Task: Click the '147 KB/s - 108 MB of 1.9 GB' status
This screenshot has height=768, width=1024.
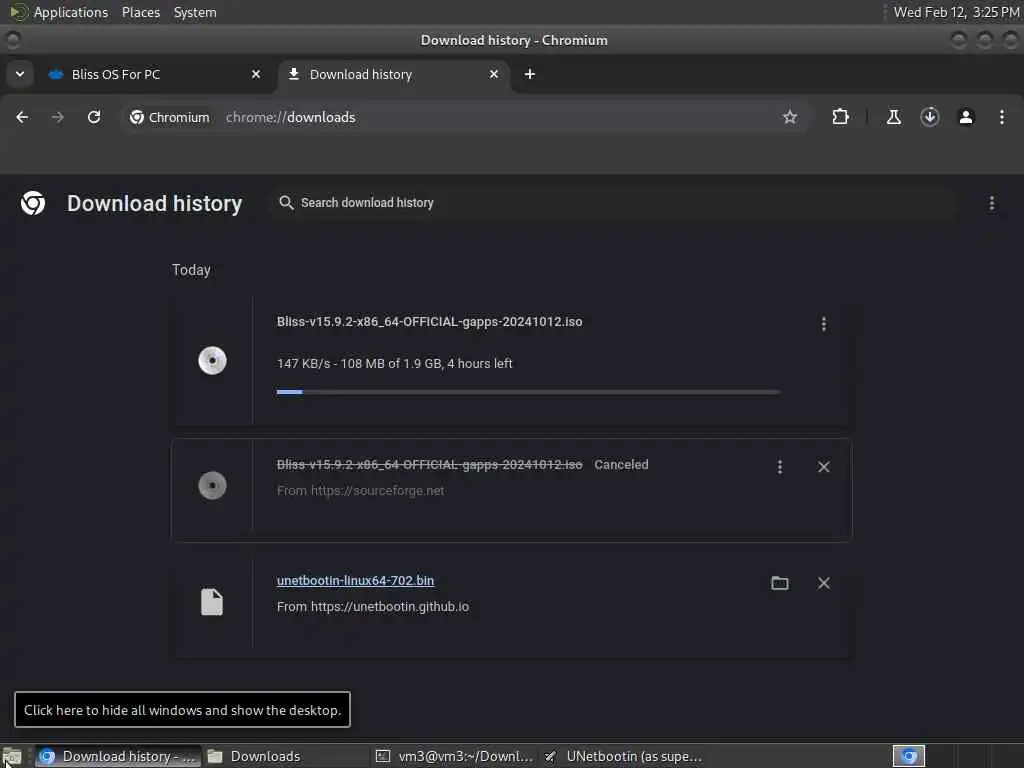Action: (x=394, y=364)
